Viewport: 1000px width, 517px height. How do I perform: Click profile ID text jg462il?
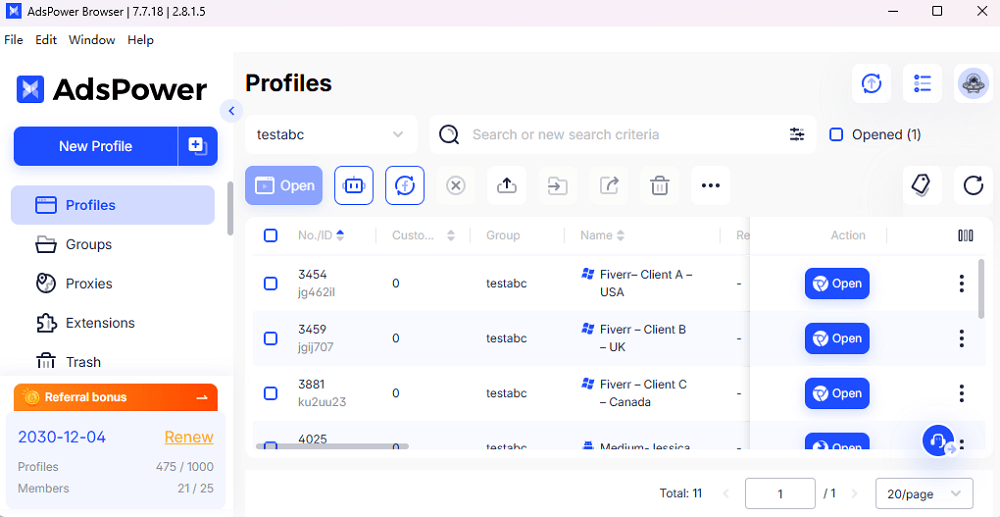(316, 292)
